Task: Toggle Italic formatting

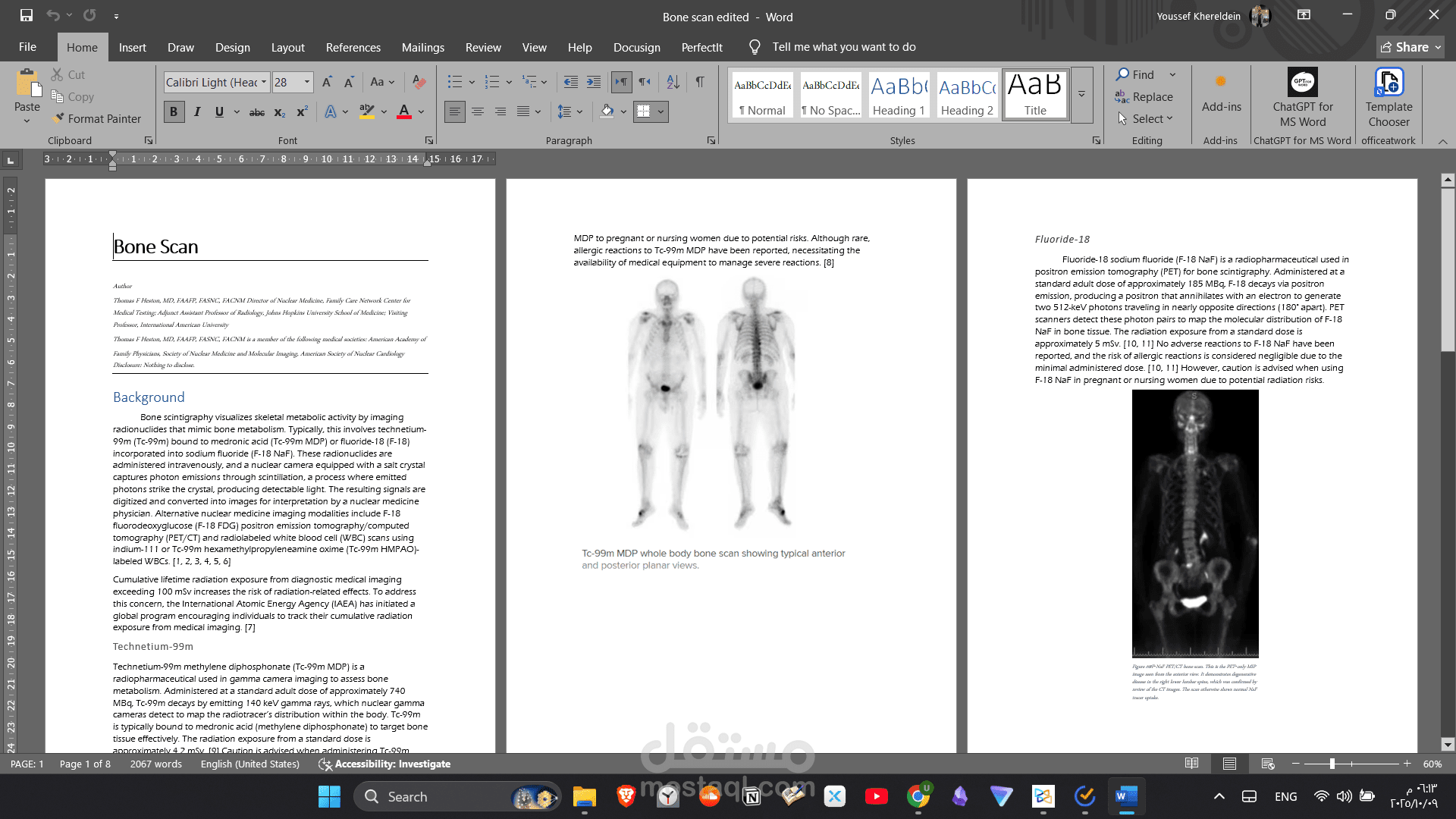Action: (197, 111)
